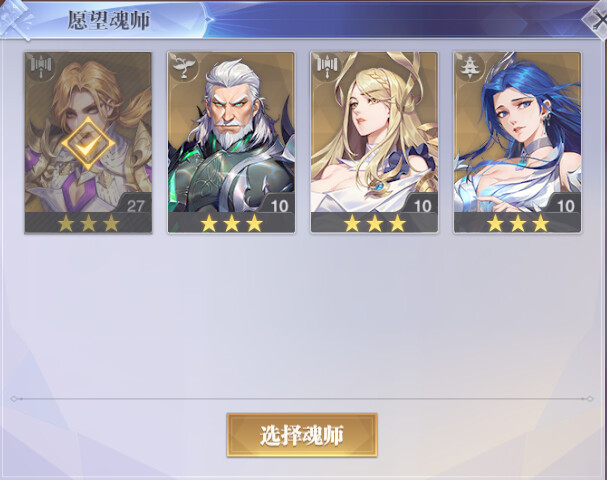This screenshot has height=480, width=607.
Task: Click the level 27 badge on first card
Action: click(x=135, y=205)
